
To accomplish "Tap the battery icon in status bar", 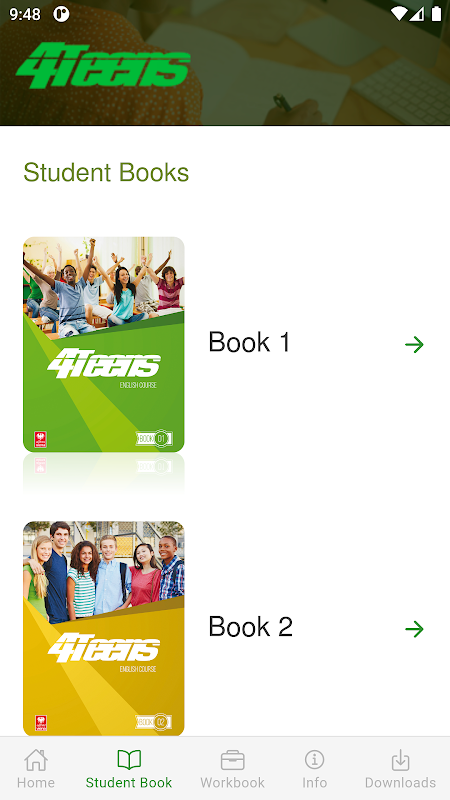I will tap(436, 14).
